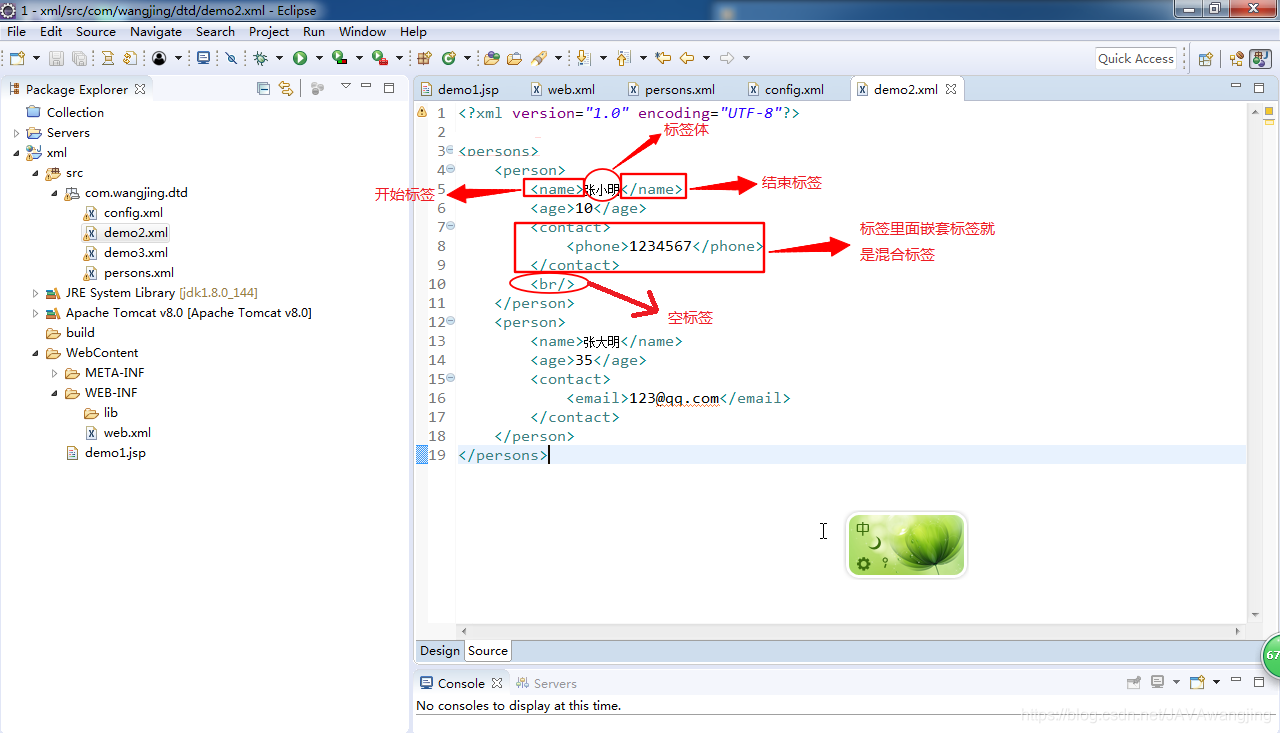Click the Previous Annotation arrow icon
This screenshot has width=1280, height=733.
coord(624,58)
